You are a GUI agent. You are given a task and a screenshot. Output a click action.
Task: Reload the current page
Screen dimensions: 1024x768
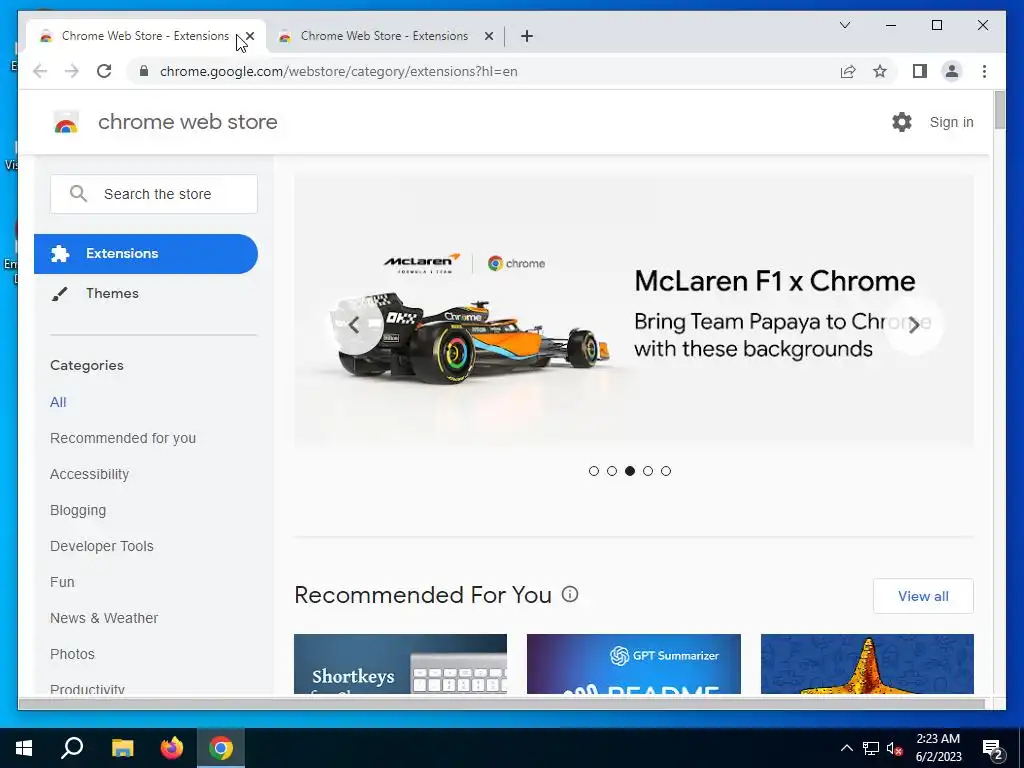[x=104, y=71]
